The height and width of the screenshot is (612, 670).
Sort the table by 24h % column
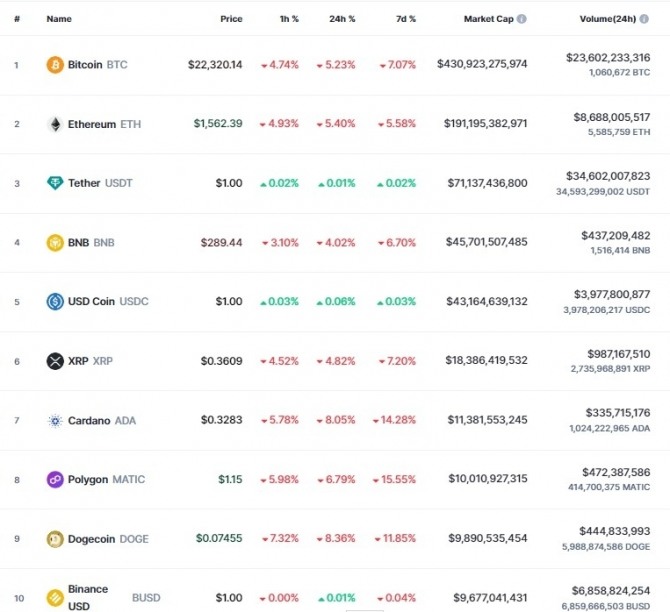click(342, 19)
